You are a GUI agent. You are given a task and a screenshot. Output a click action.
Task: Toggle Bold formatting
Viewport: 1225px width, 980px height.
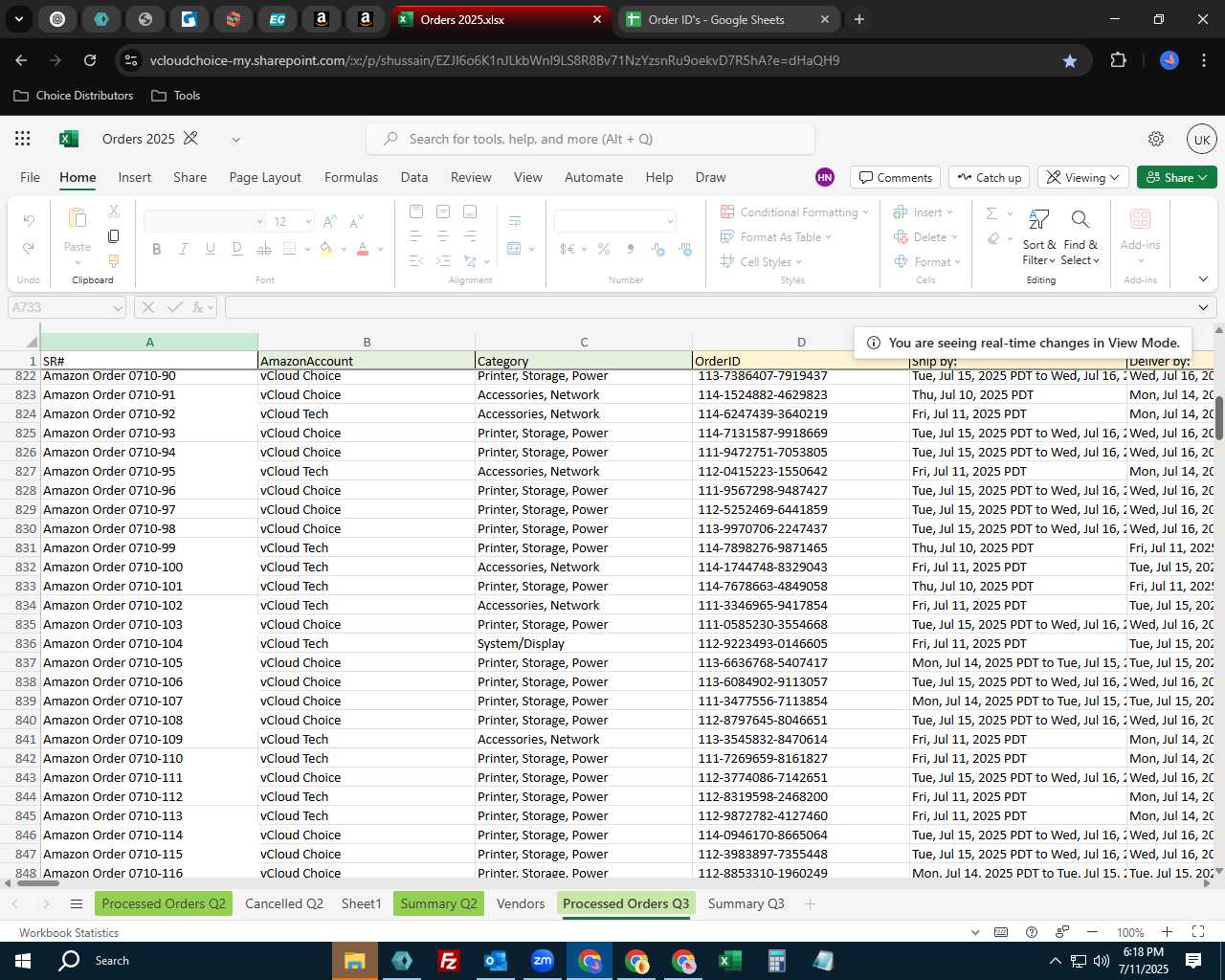point(157,249)
